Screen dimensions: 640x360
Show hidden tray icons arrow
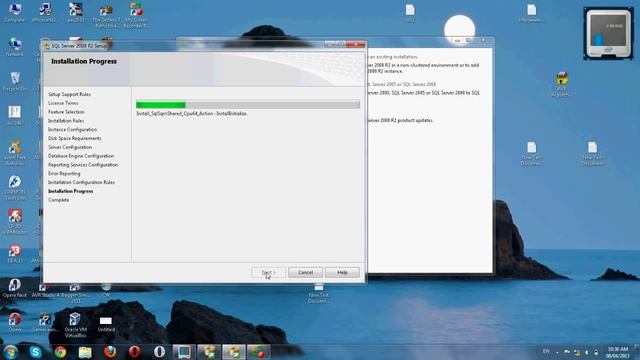click(557, 352)
